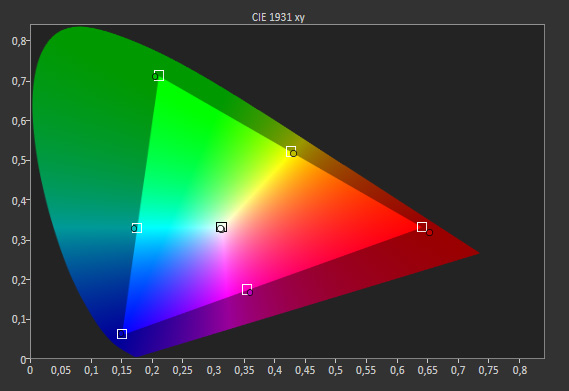Click the measured red circle point

430,232
